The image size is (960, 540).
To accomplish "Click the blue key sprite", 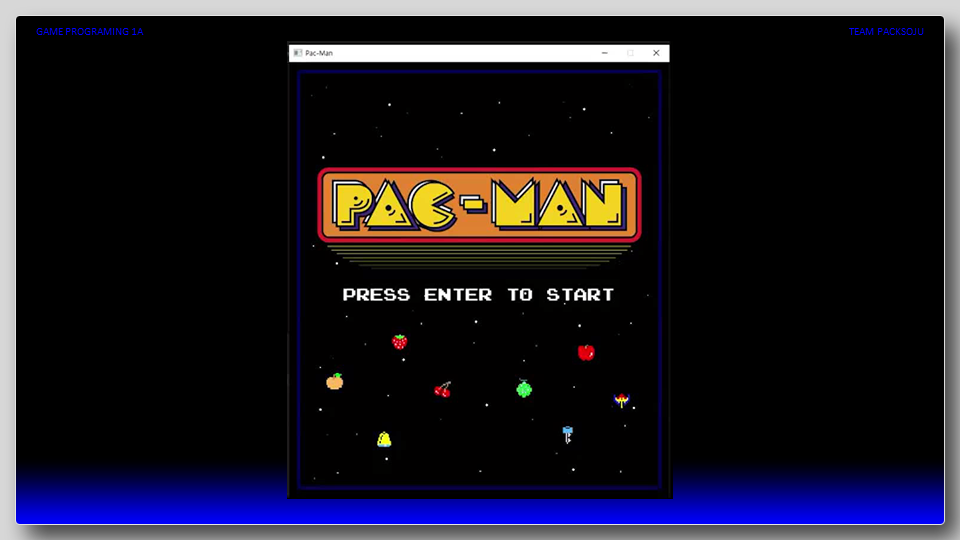I will coord(568,434).
